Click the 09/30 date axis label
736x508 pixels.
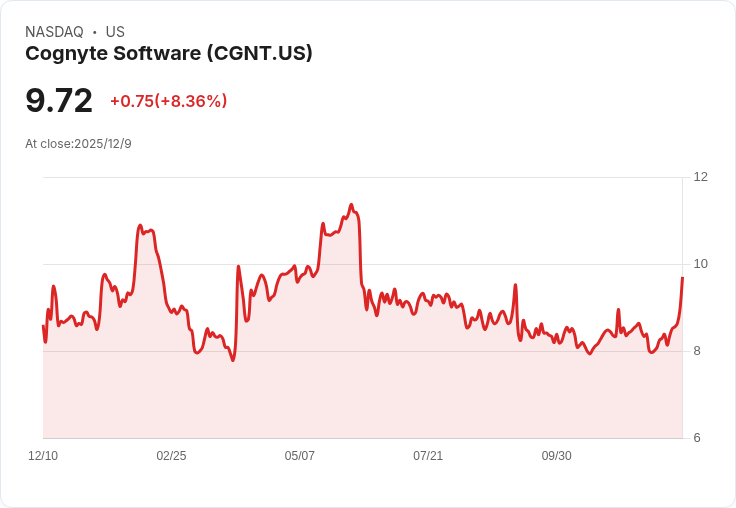click(x=556, y=456)
